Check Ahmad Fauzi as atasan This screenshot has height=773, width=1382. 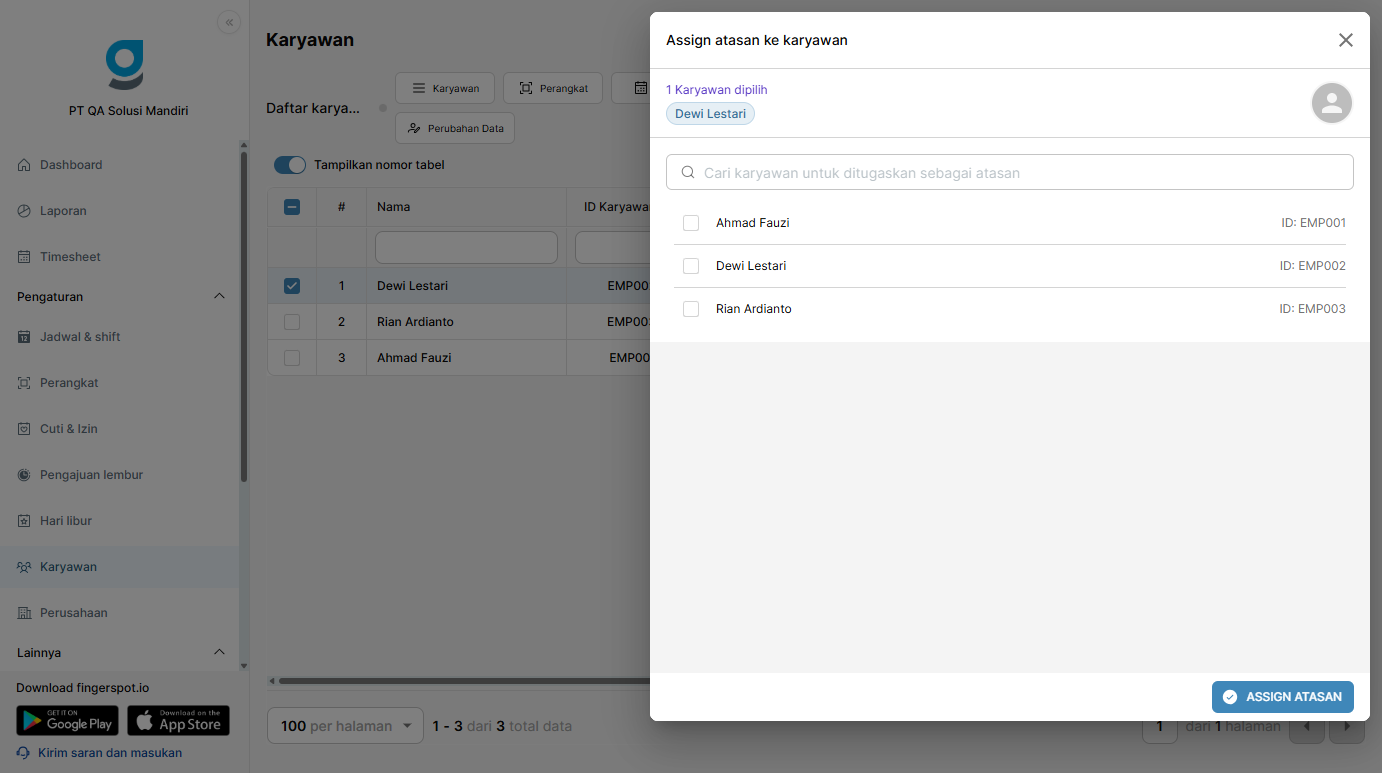point(691,223)
